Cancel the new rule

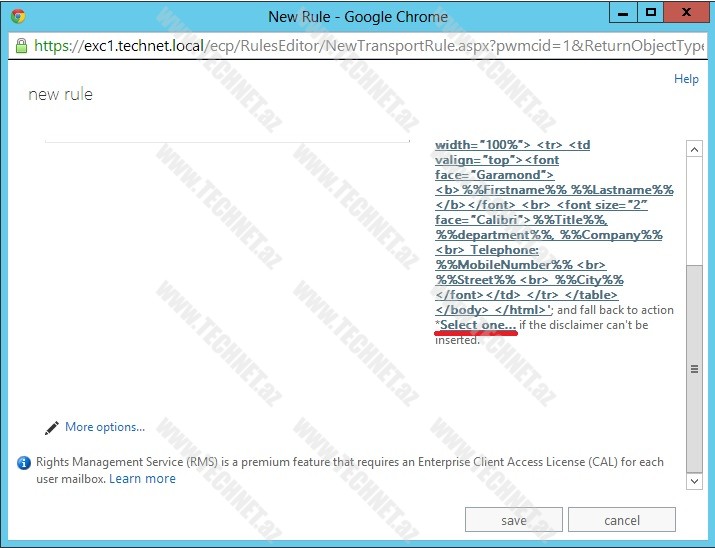tap(621, 520)
